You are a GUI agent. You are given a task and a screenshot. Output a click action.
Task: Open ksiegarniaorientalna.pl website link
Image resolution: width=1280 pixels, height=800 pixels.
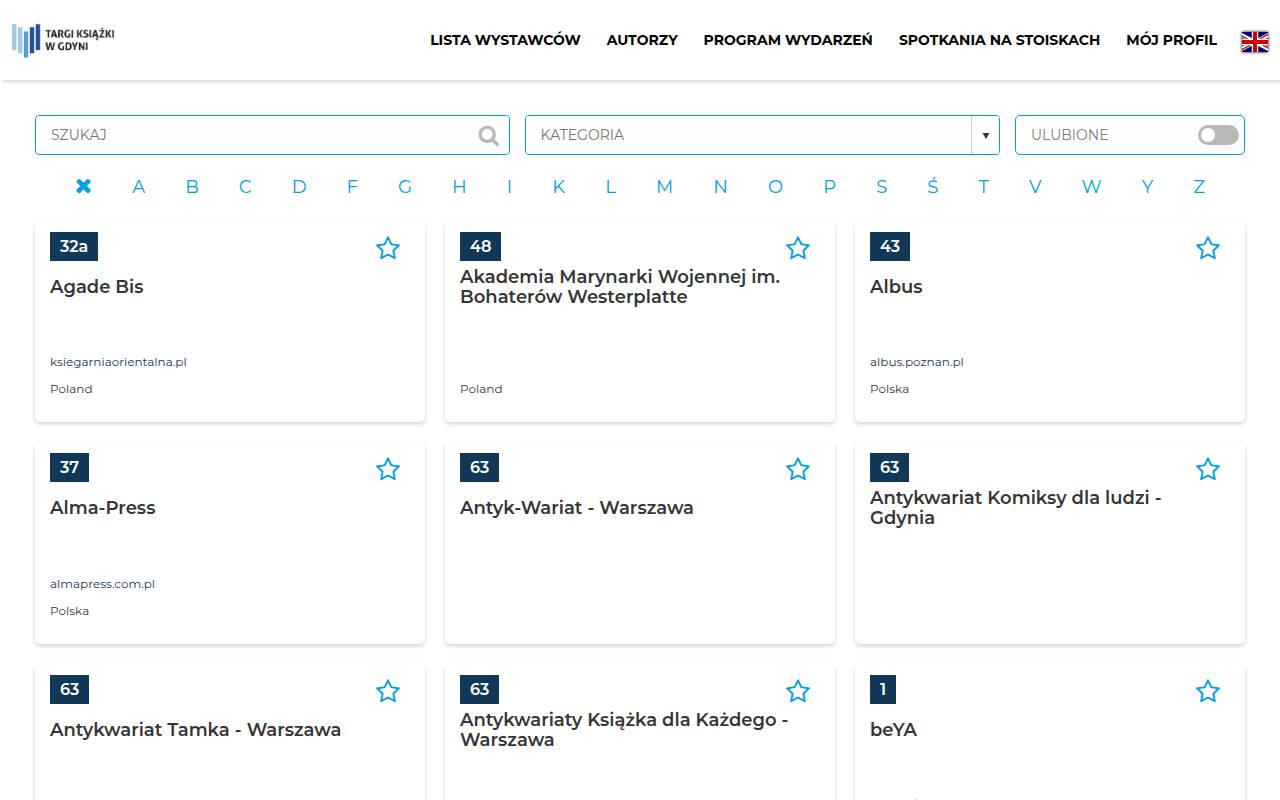[118, 362]
